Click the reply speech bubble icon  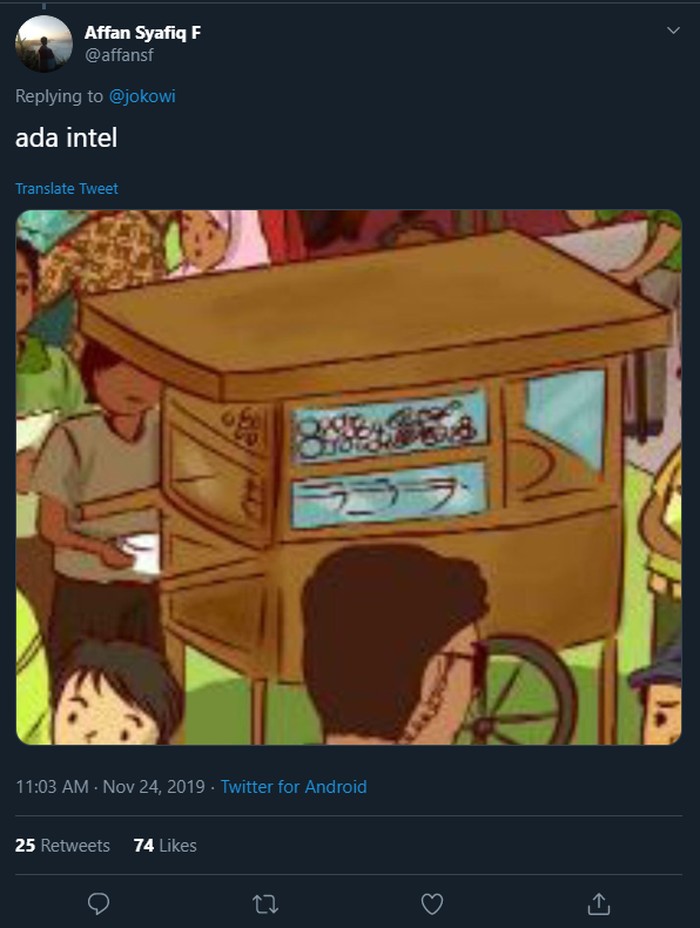(x=99, y=904)
